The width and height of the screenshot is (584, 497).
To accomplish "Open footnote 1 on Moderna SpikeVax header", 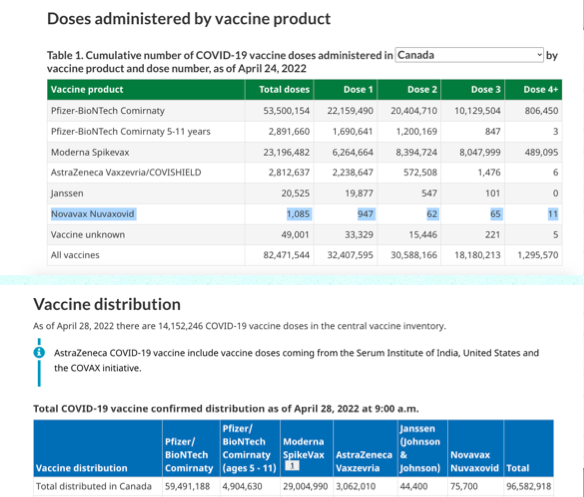I will tap(292, 465).
